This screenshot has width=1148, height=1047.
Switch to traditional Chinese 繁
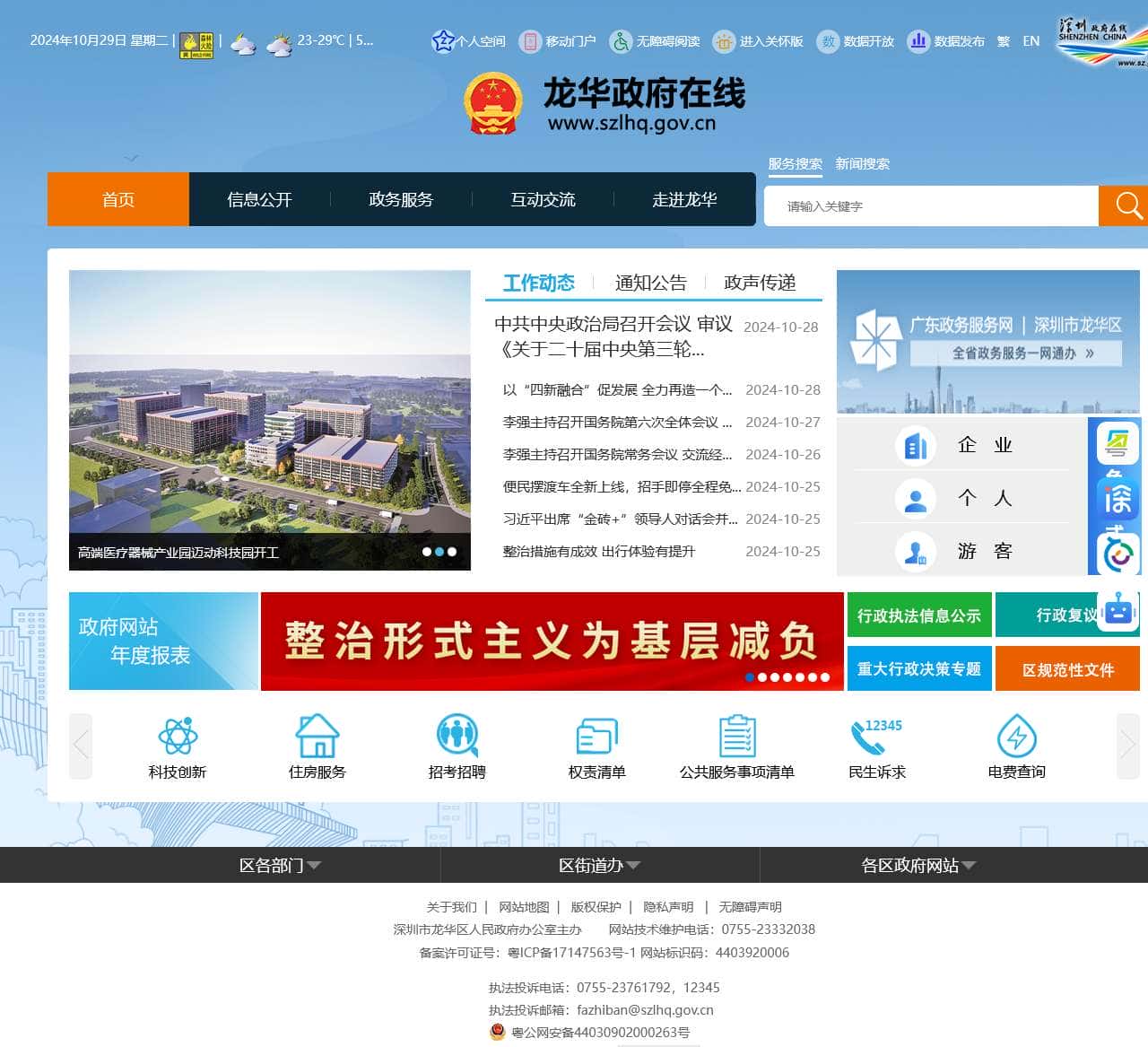pyautogui.click(x=1004, y=41)
